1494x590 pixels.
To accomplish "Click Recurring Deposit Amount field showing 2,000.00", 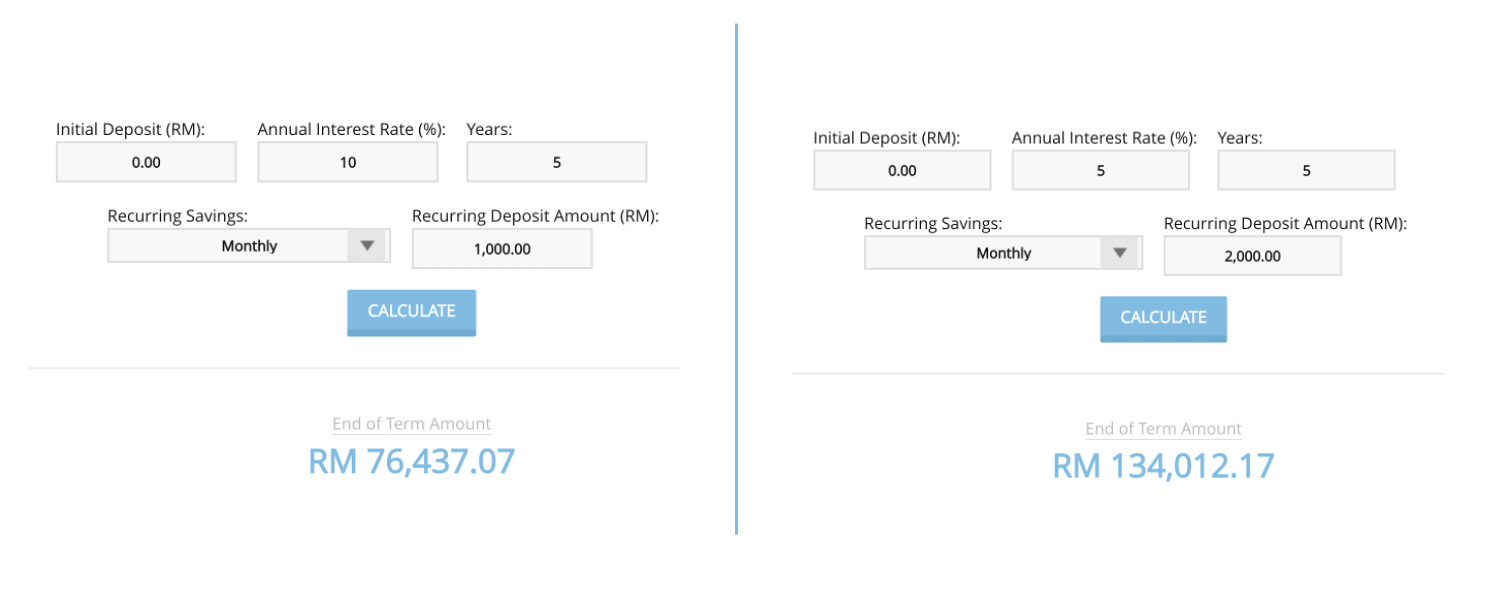I will coord(1252,256).
